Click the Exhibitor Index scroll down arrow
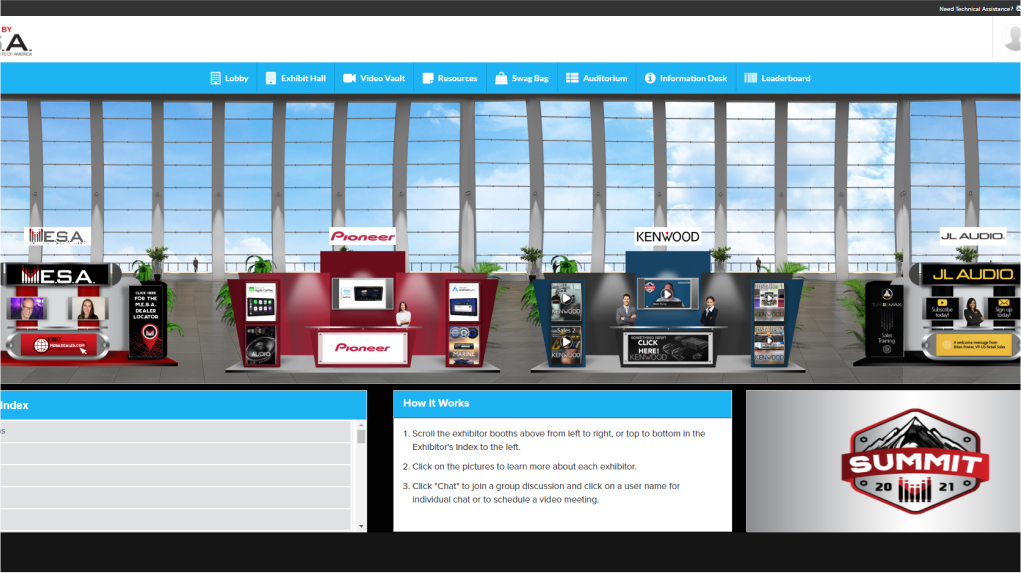The image size is (1021, 573). [x=361, y=526]
